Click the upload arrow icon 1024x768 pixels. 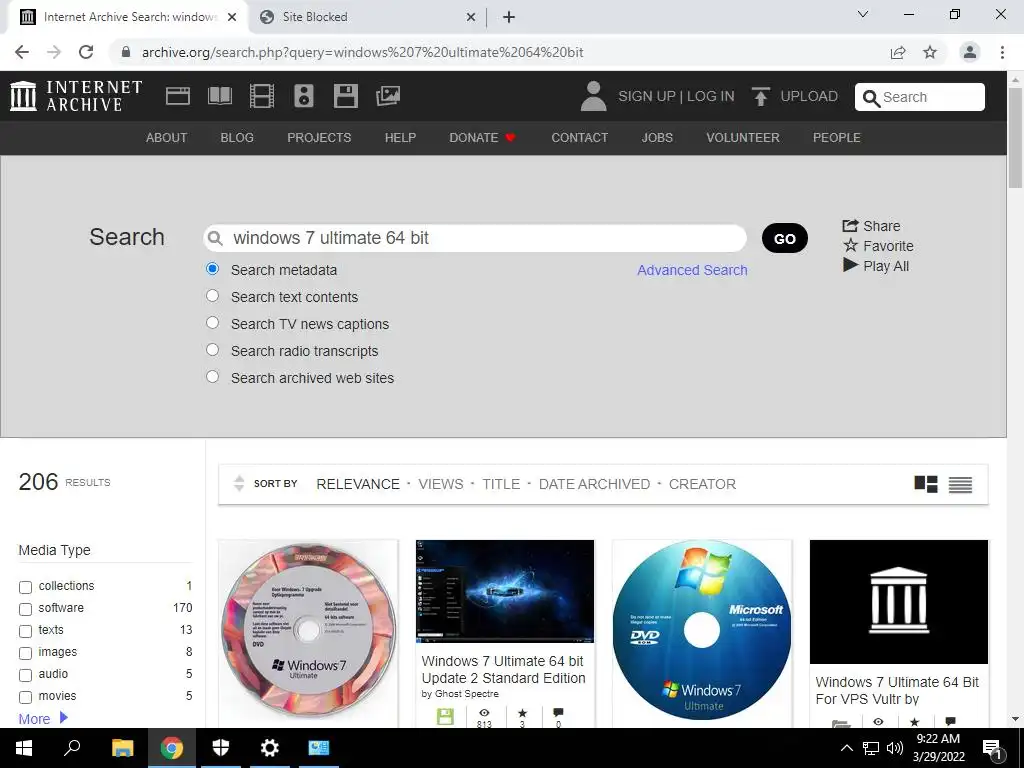(760, 96)
